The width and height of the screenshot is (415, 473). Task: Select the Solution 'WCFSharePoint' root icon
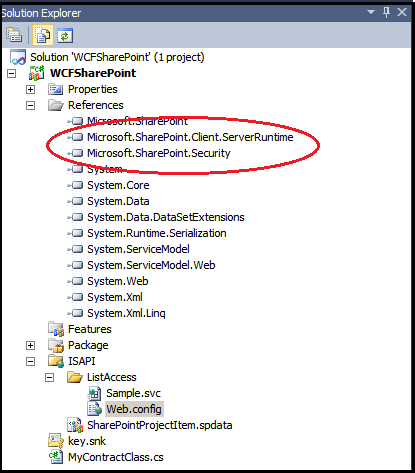click(x=18, y=57)
